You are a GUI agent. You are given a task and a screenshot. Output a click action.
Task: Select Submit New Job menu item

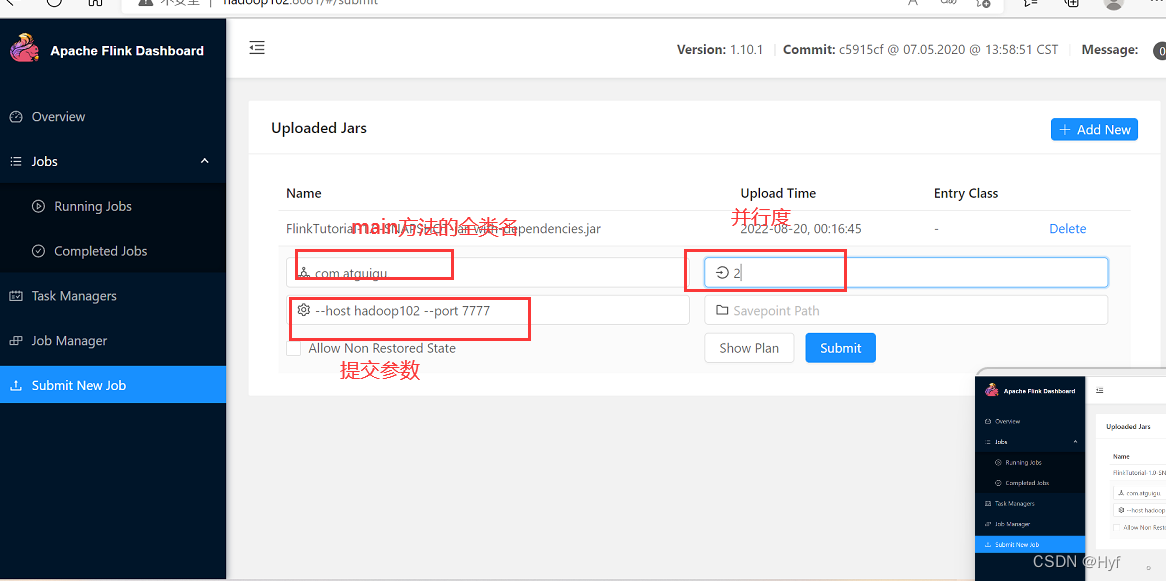pyautogui.click(x=113, y=385)
